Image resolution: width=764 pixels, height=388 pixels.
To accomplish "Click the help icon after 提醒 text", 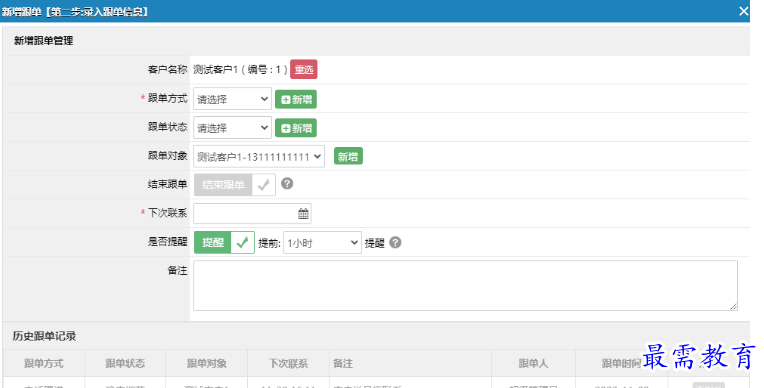I will (x=395, y=242).
